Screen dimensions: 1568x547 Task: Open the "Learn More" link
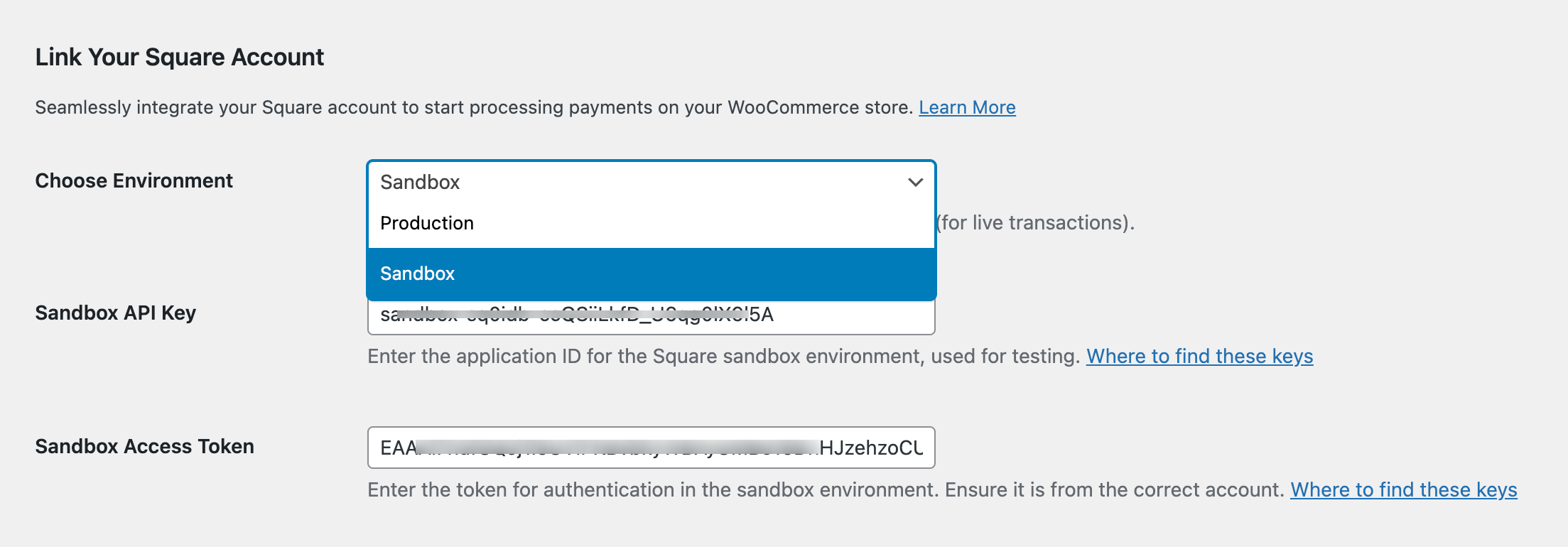click(967, 107)
